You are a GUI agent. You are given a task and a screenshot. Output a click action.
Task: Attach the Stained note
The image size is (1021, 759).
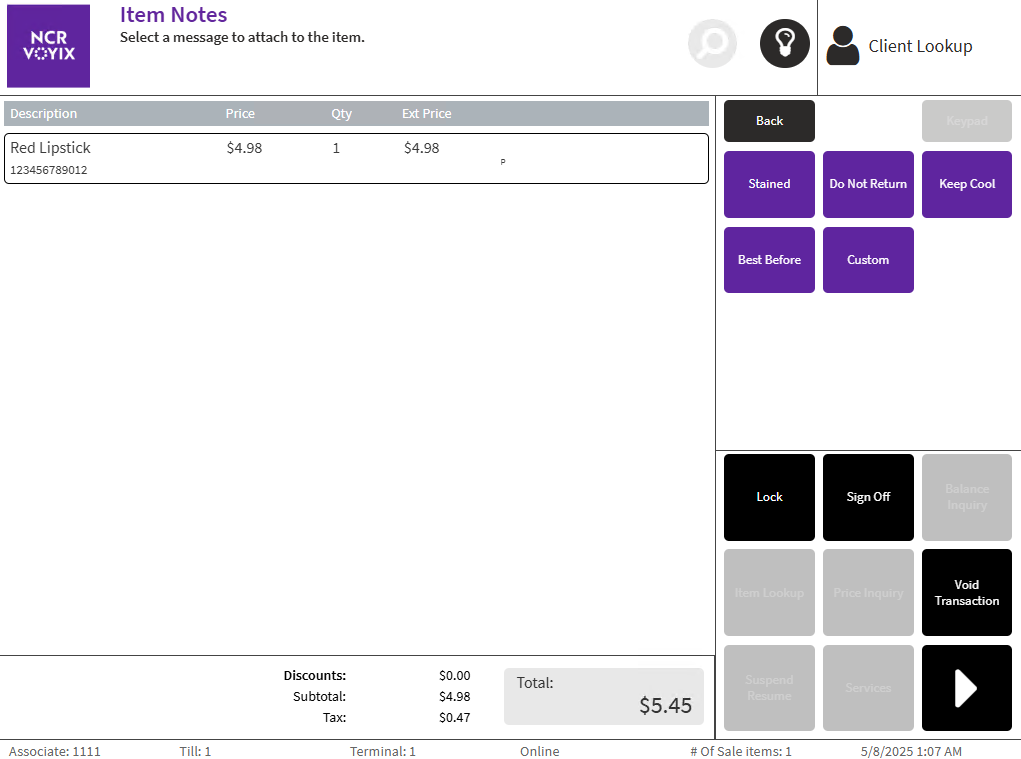point(769,184)
